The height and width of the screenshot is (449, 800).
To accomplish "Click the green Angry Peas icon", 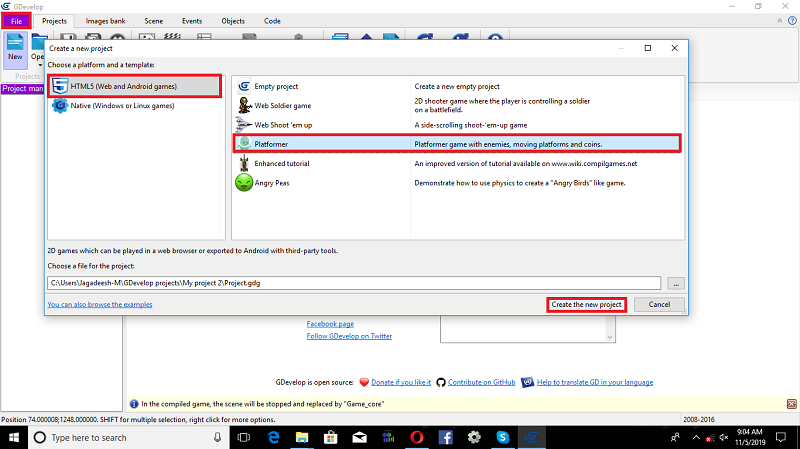I will point(244,183).
